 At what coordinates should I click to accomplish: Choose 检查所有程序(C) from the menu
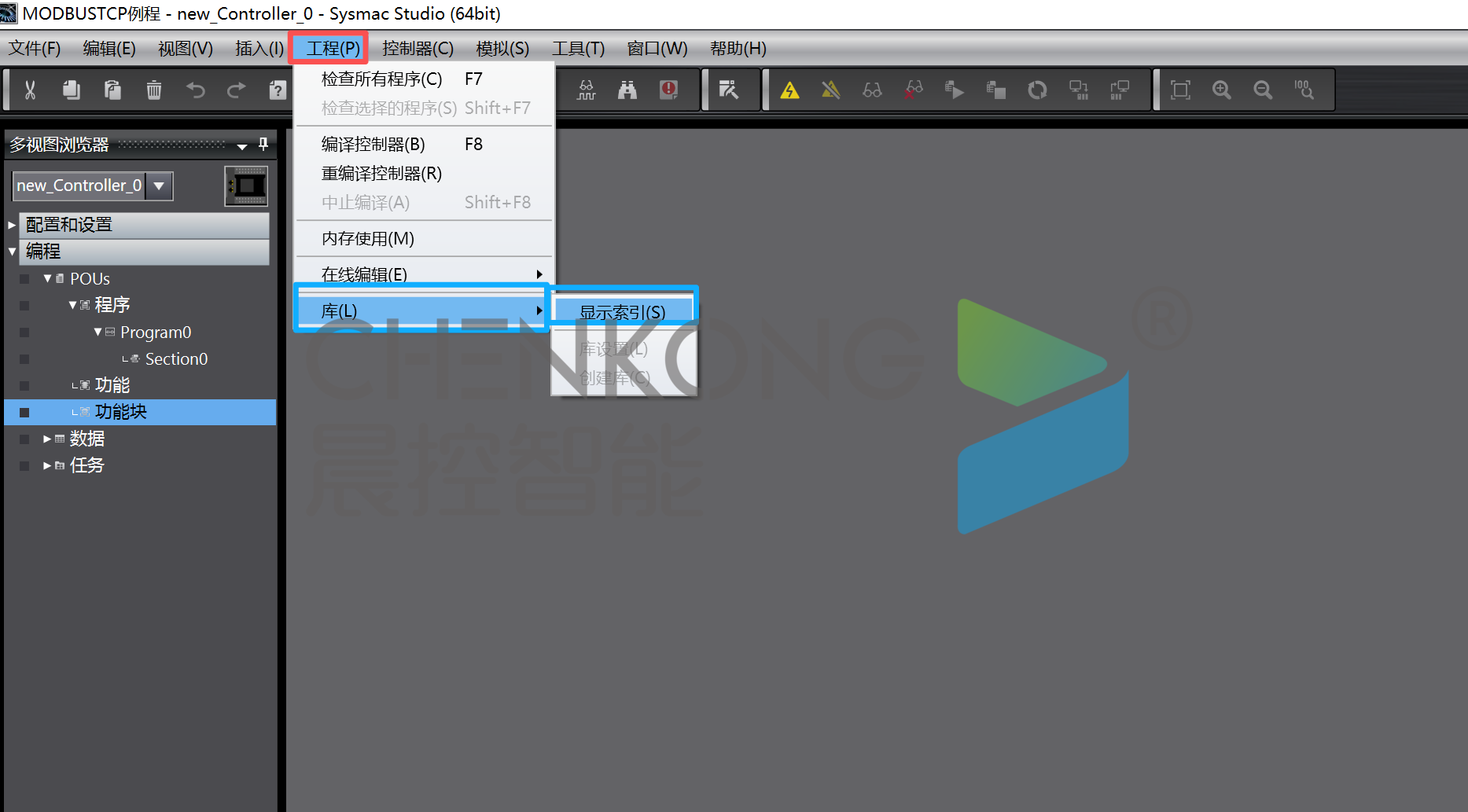424,79
